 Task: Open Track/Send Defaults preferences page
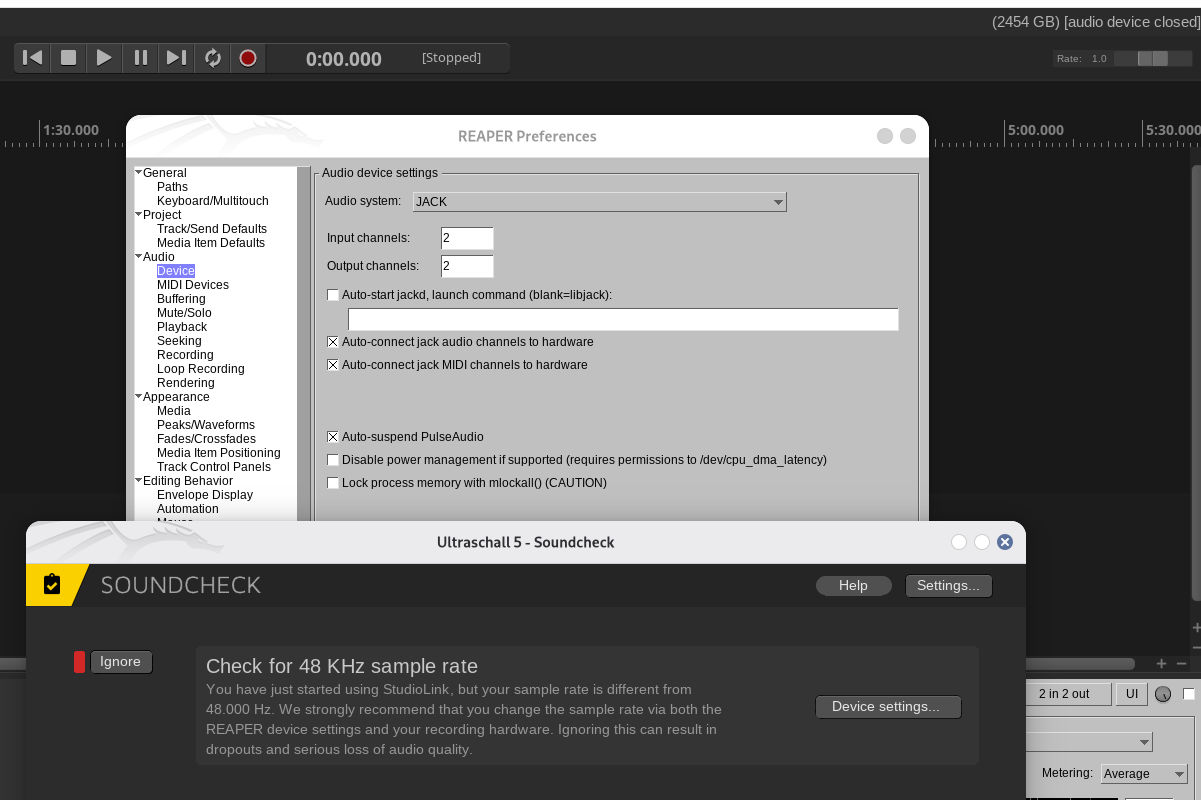point(212,229)
